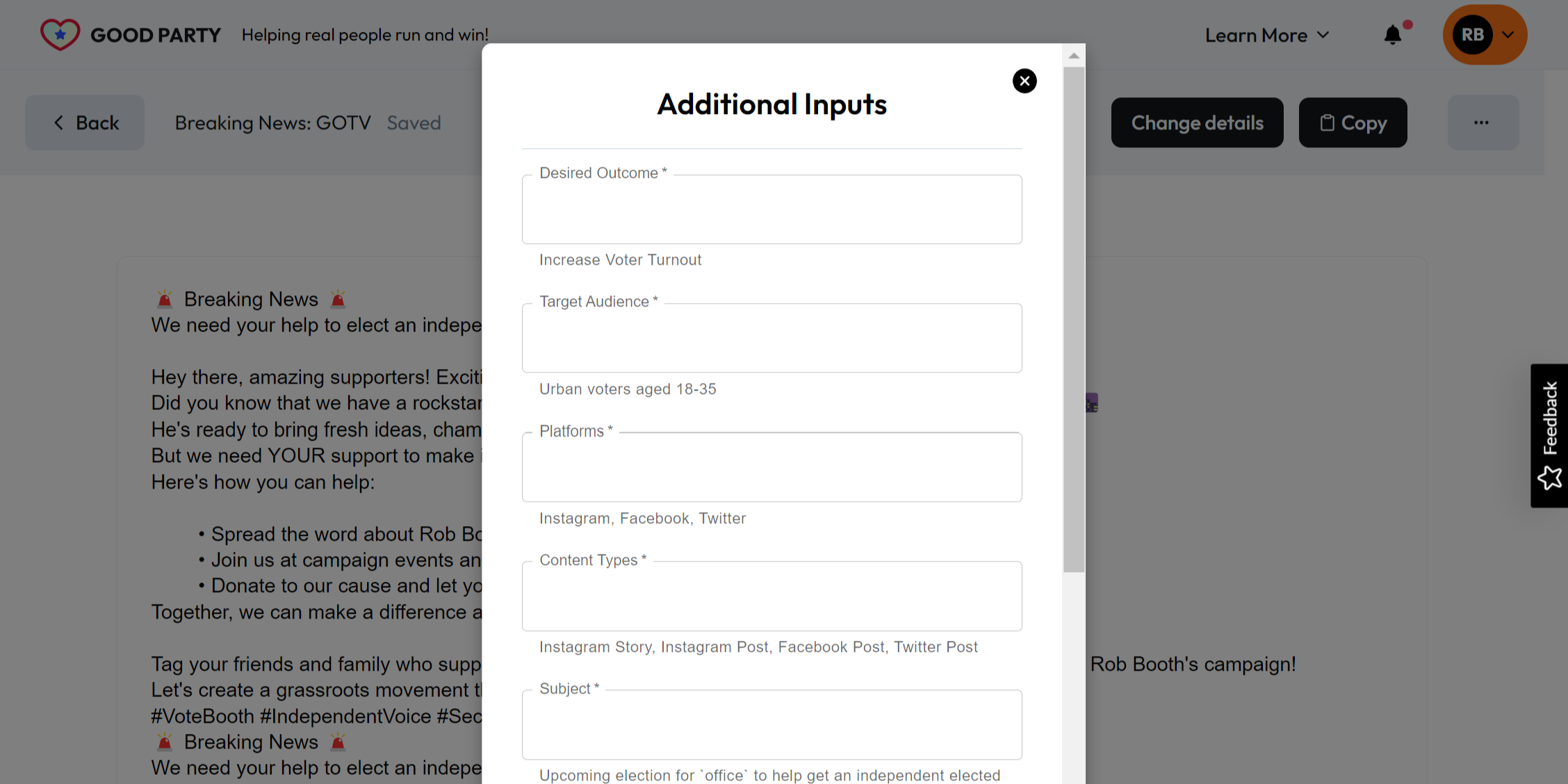
Task: Open the Feedback side tab
Action: (x=1549, y=418)
